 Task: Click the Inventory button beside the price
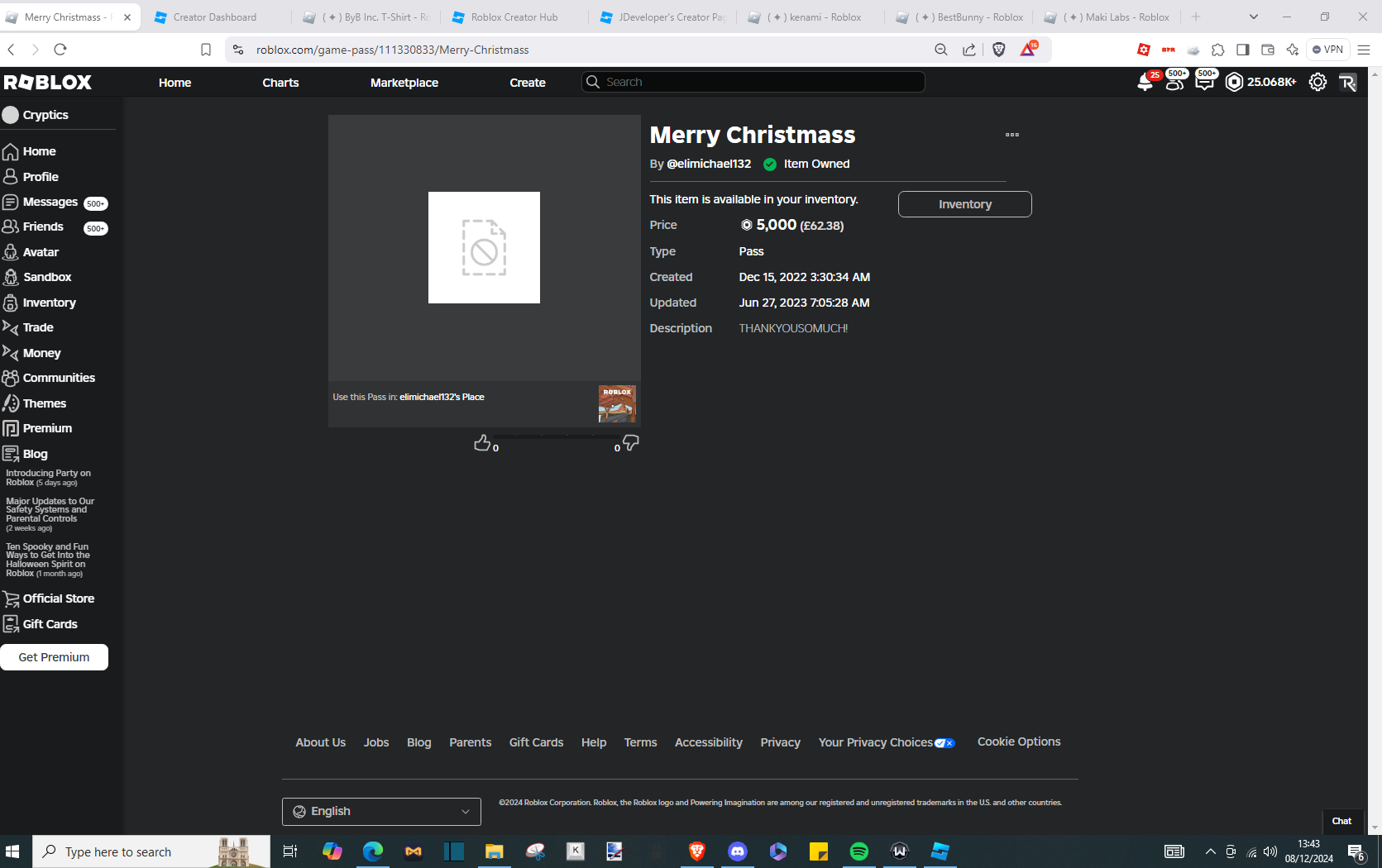tap(965, 204)
